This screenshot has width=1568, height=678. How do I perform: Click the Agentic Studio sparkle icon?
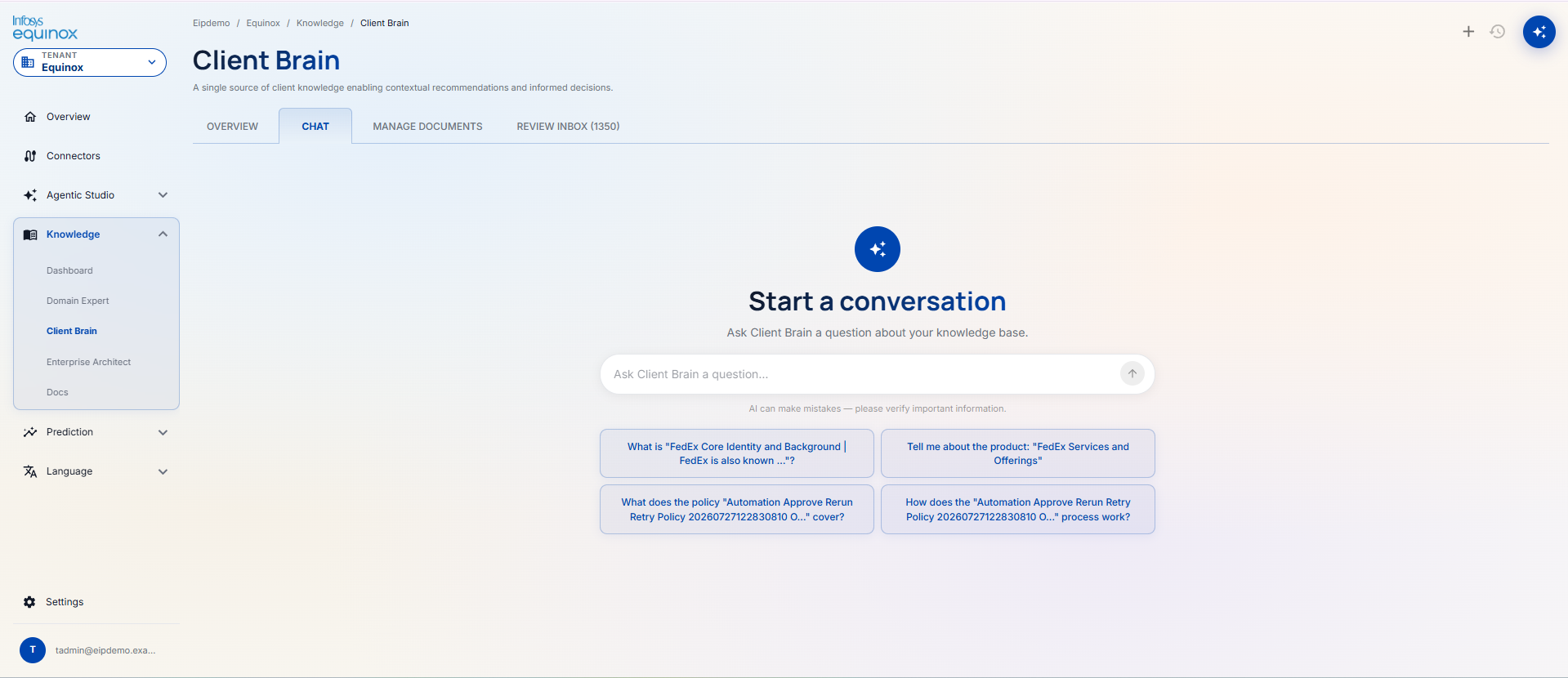click(30, 195)
